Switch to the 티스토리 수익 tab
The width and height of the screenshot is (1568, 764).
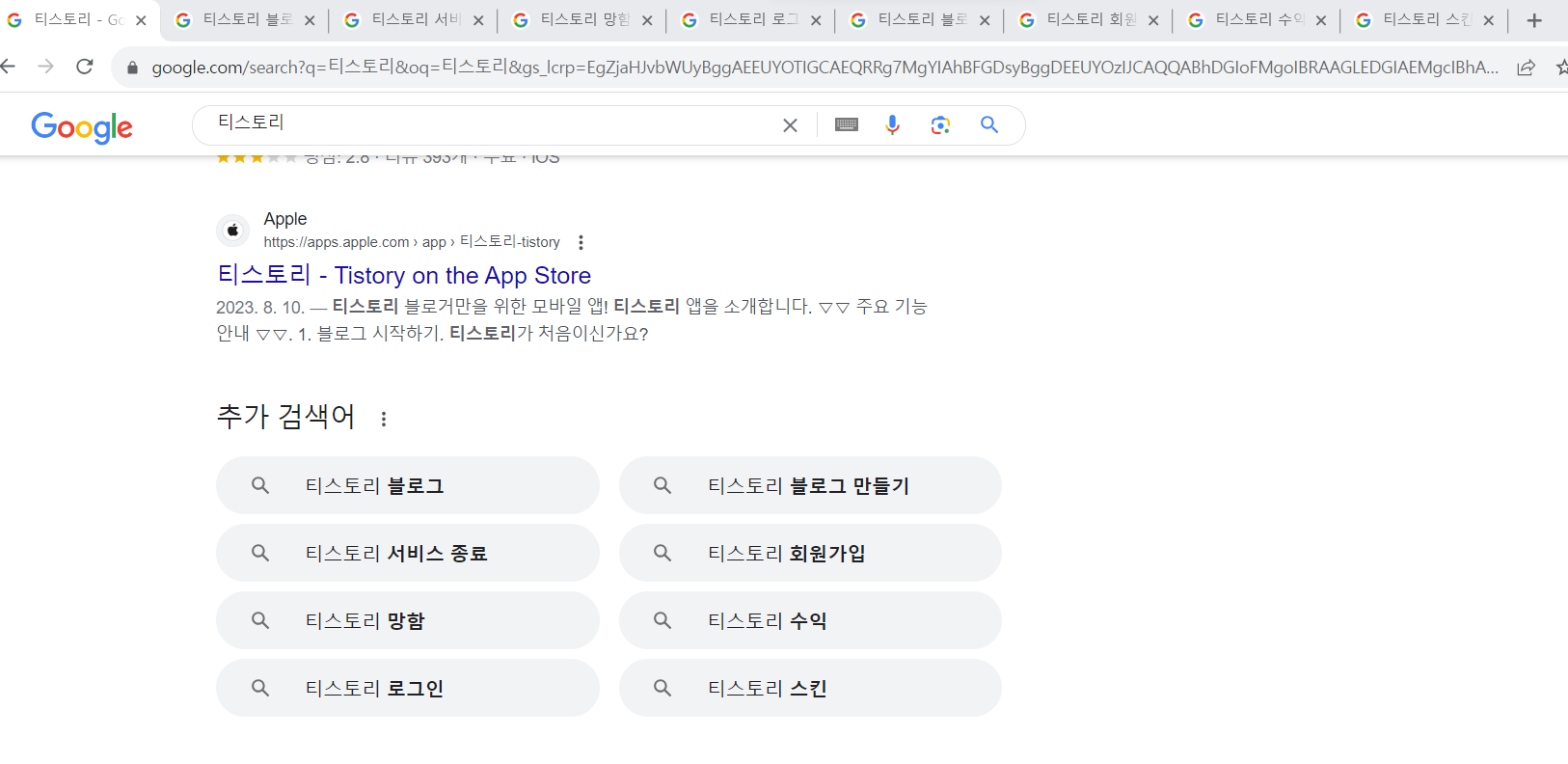click(1257, 20)
